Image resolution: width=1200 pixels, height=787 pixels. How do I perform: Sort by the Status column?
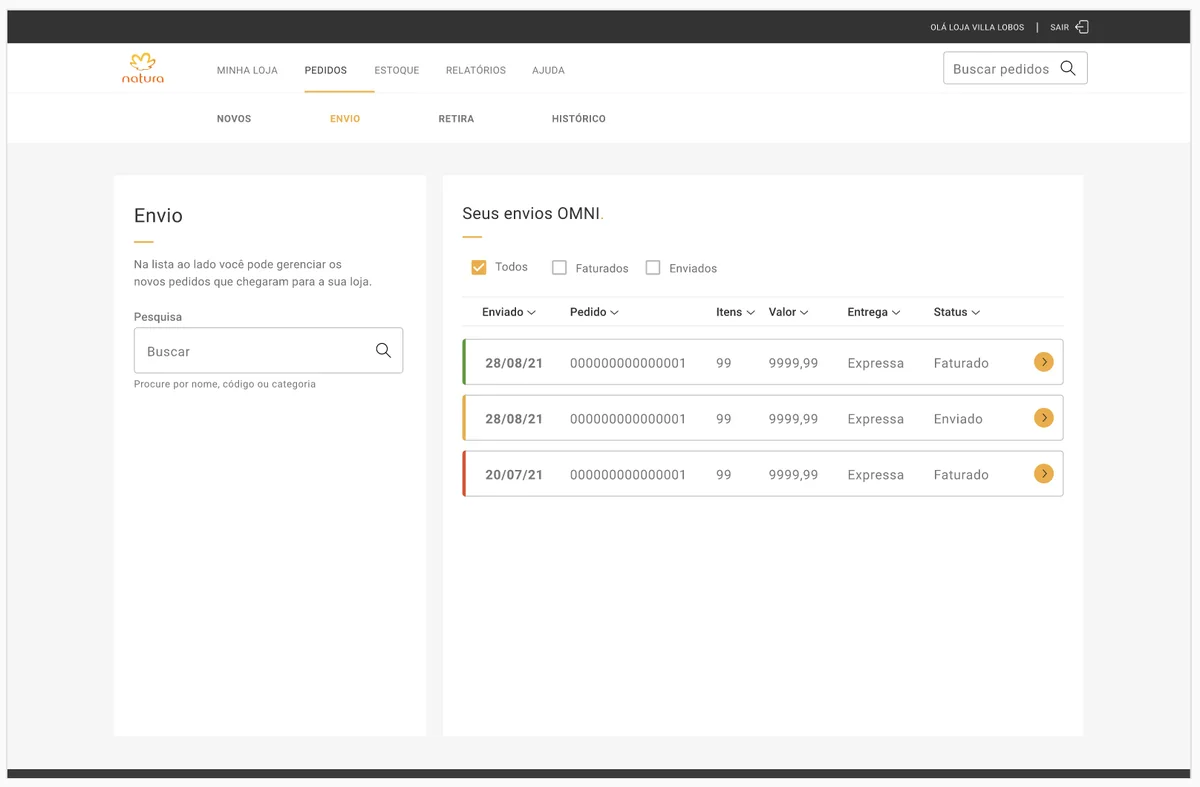coord(957,312)
